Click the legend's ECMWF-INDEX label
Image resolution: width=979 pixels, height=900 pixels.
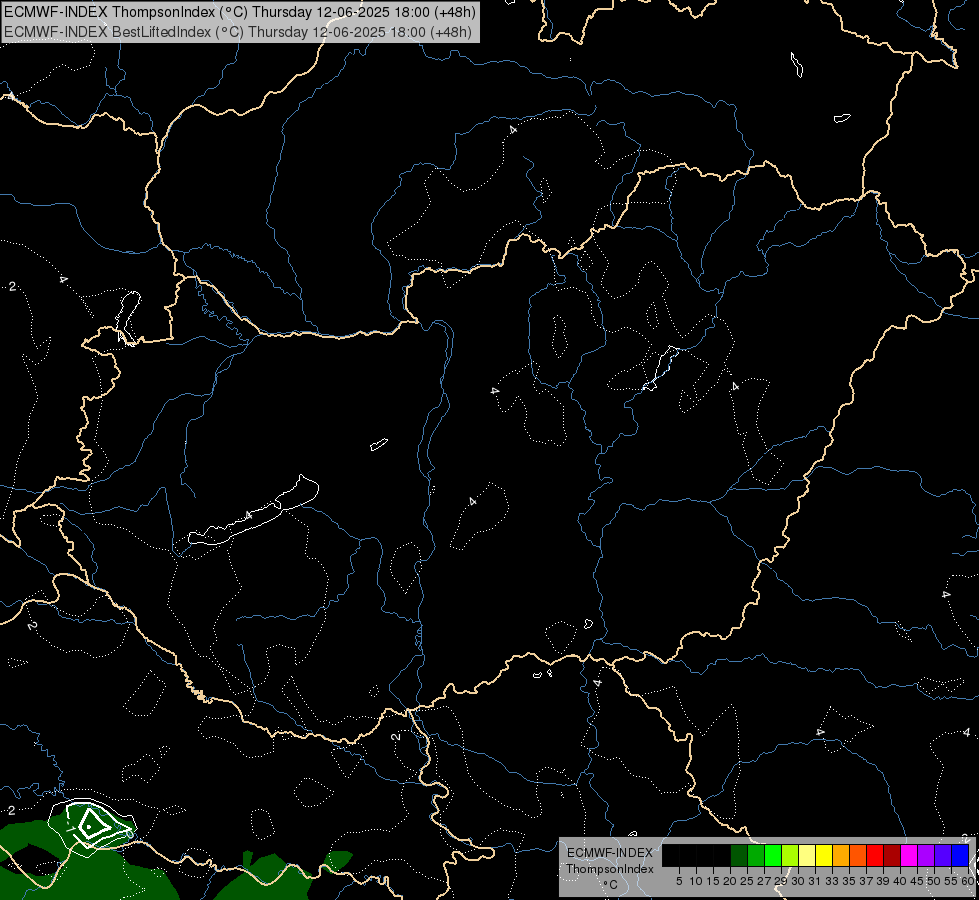click(609, 853)
